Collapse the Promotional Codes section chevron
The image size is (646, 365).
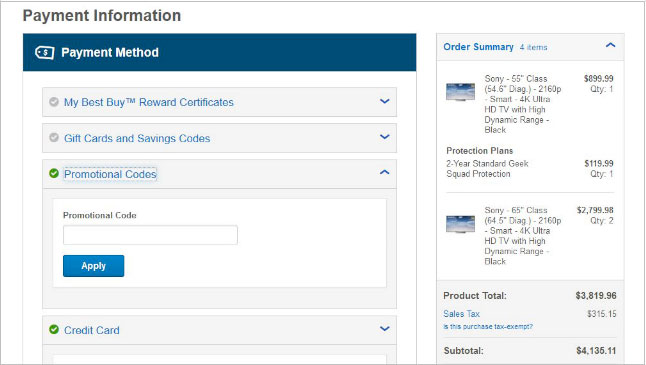point(384,172)
